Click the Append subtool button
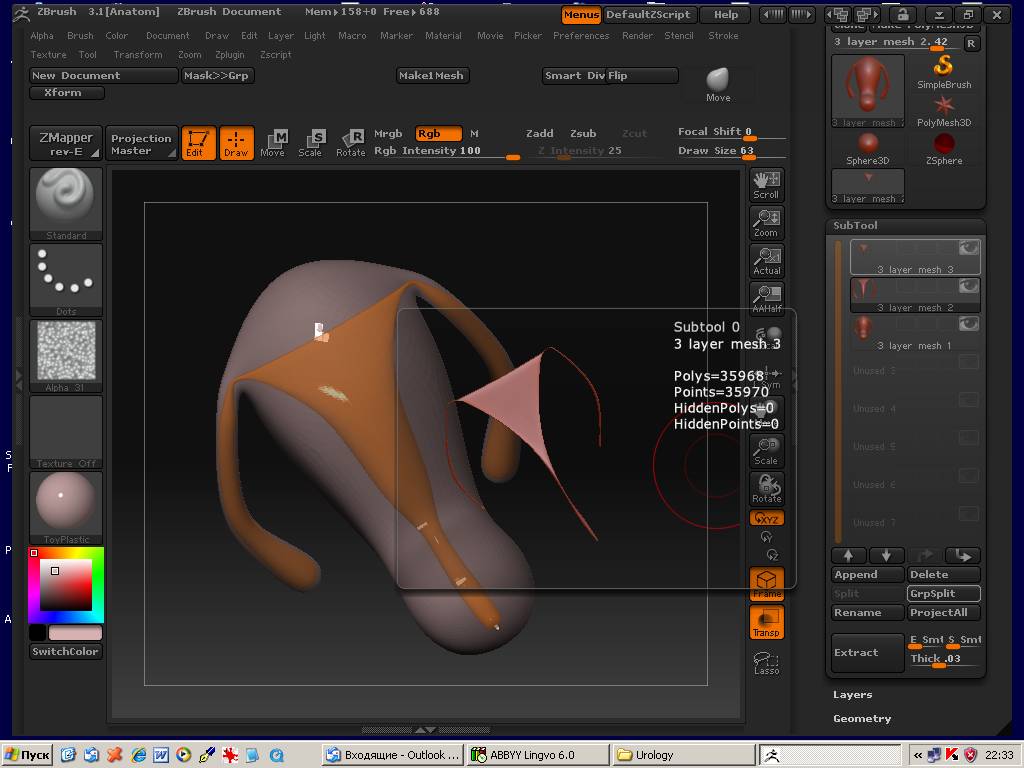The height and width of the screenshot is (768, 1024). coord(867,574)
